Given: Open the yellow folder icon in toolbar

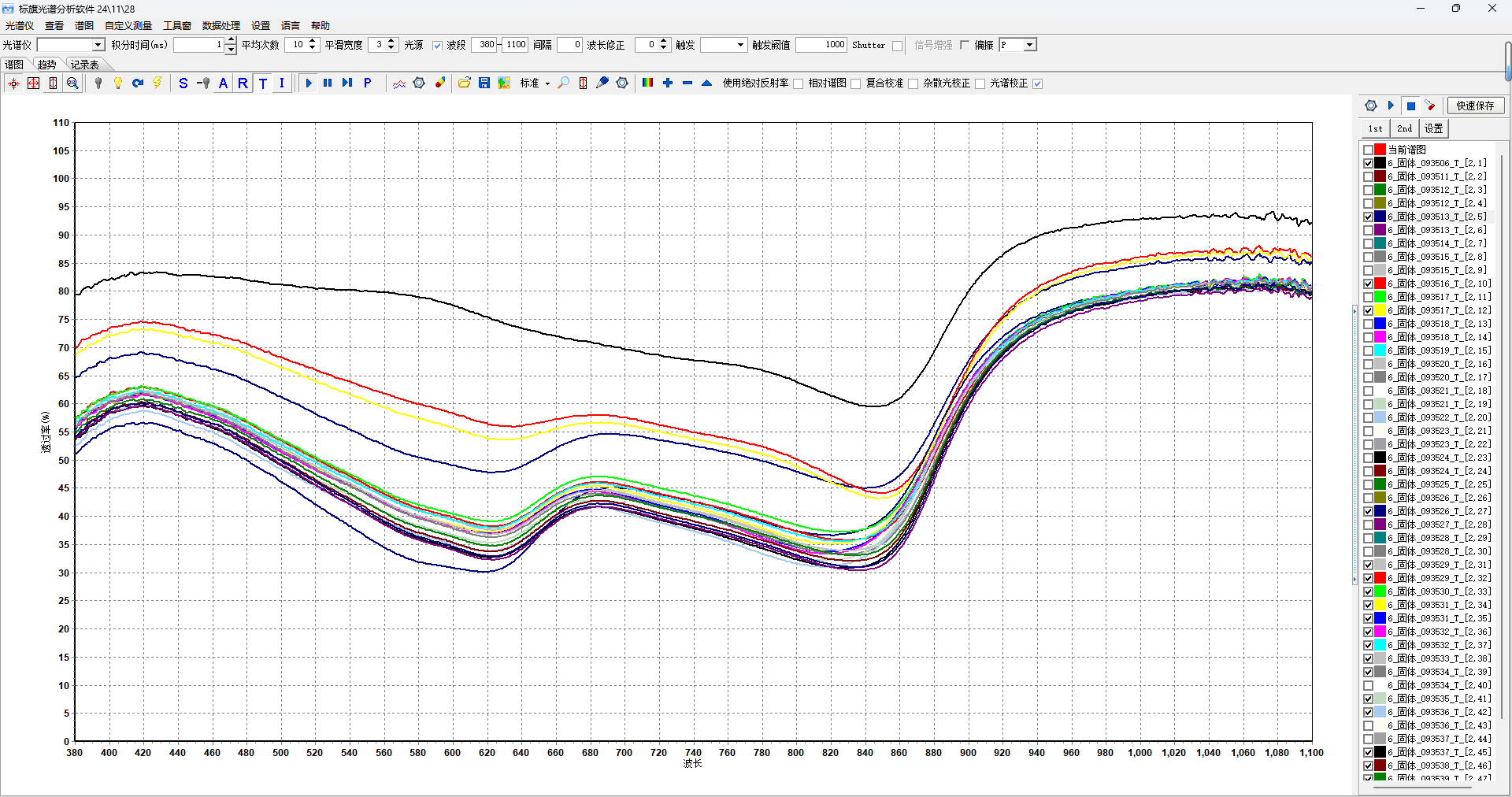Looking at the screenshot, I should (465, 83).
